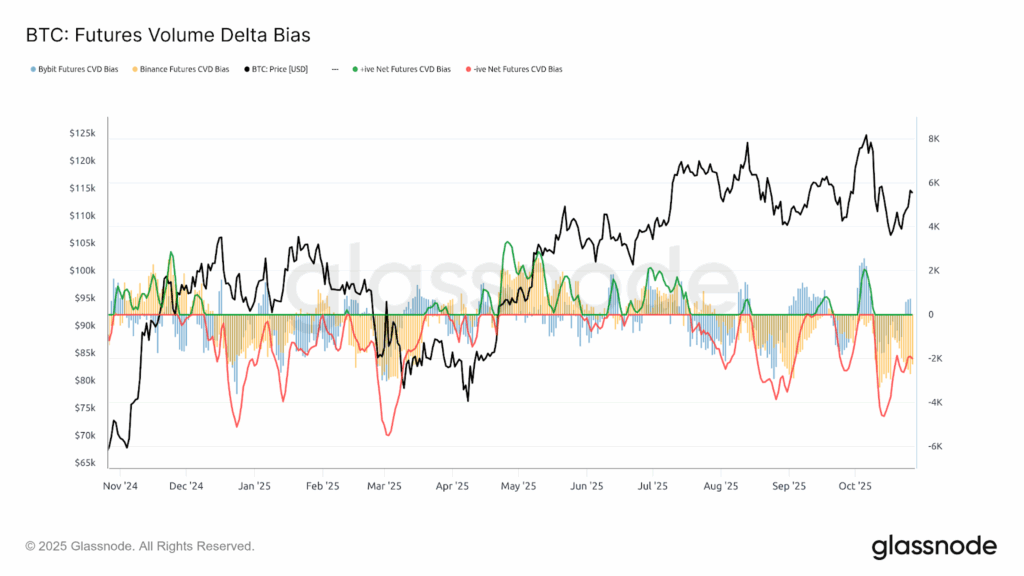Click the chart title BTC: Futures Volume Delta Bias
The width and height of the screenshot is (1024, 576).
(x=168, y=35)
